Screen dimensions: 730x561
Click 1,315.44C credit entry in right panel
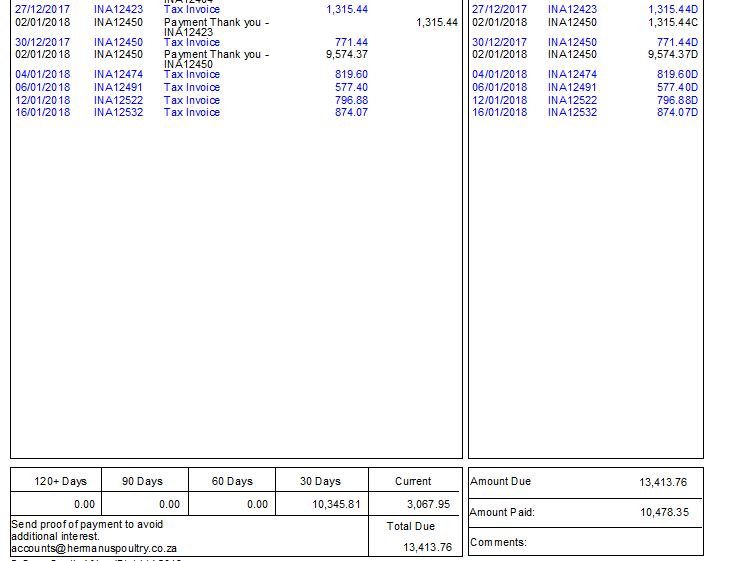coord(673,22)
